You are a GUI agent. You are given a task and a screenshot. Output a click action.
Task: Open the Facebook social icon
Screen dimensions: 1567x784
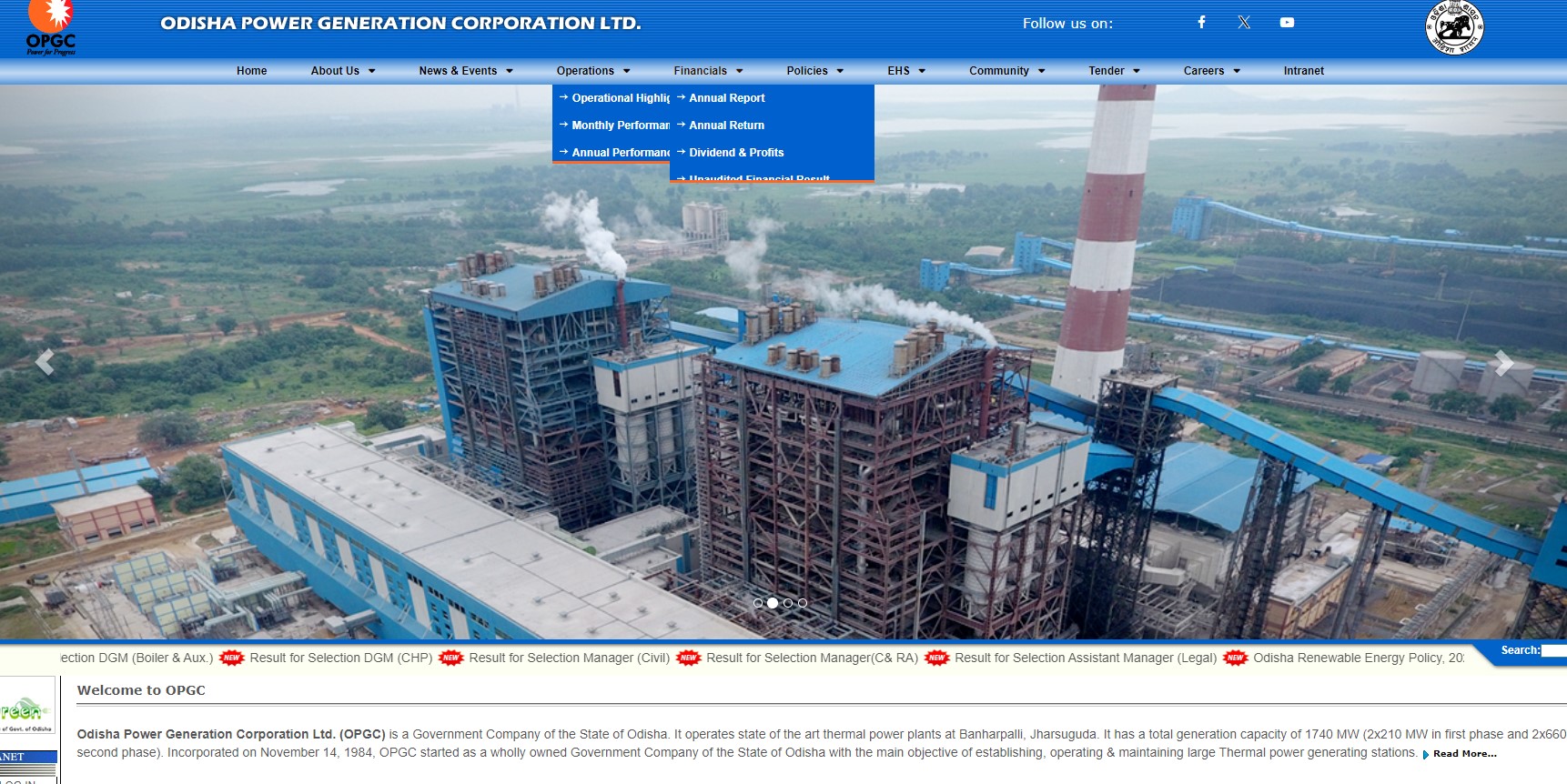pyautogui.click(x=1201, y=22)
